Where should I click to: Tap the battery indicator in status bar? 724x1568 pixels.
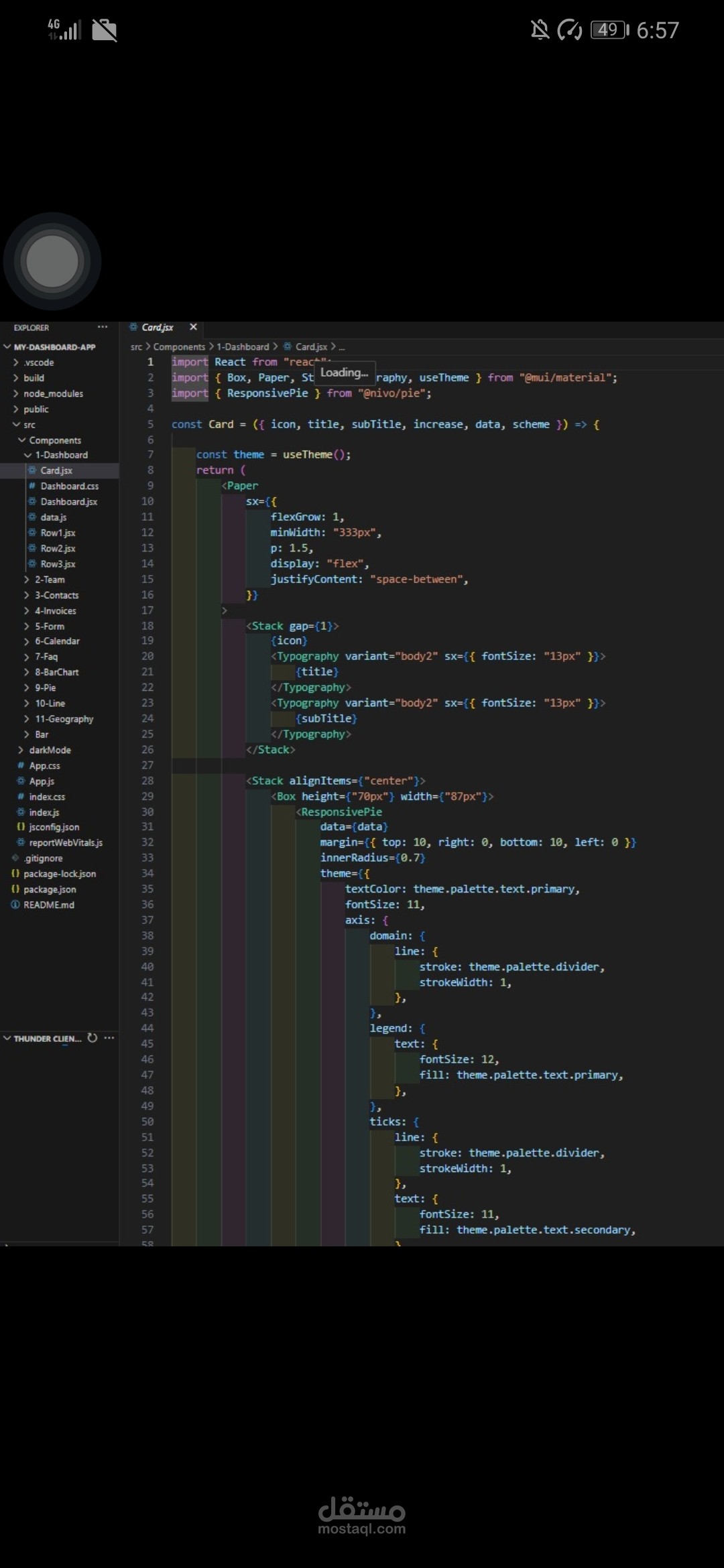(609, 30)
